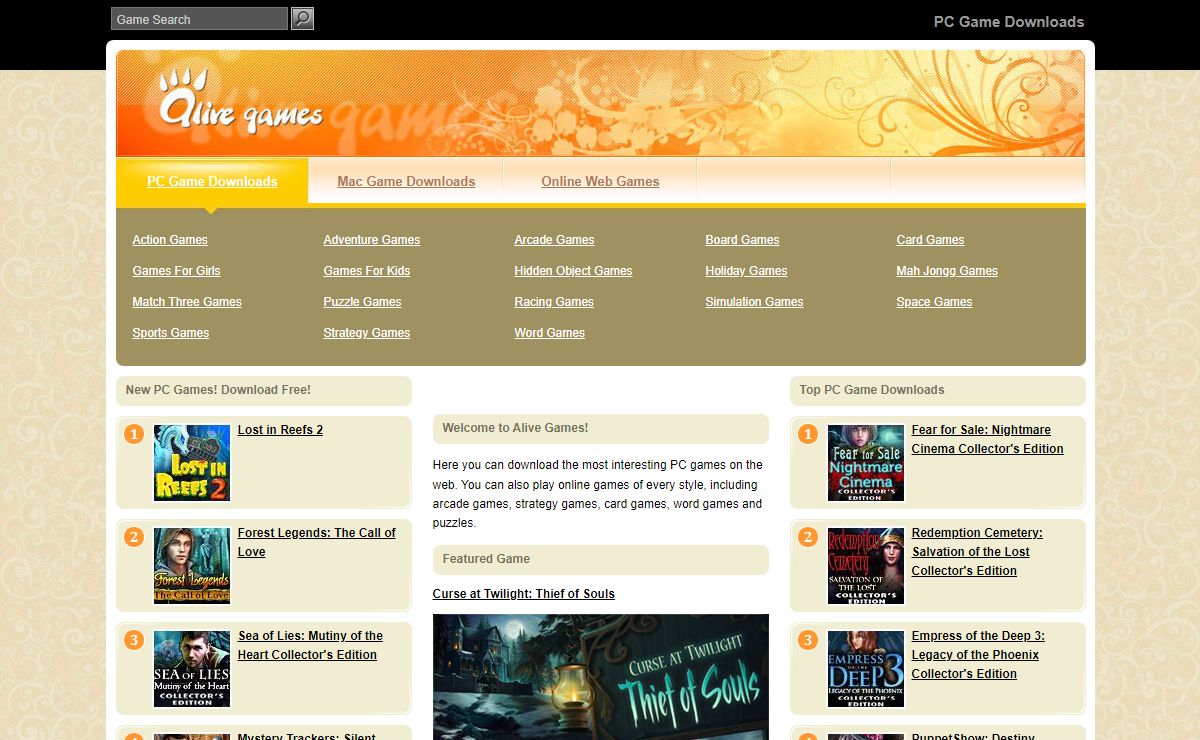The height and width of the screenshot is (740, 1200).
Task: Open Space Games category
Action: tap(934, 302)
